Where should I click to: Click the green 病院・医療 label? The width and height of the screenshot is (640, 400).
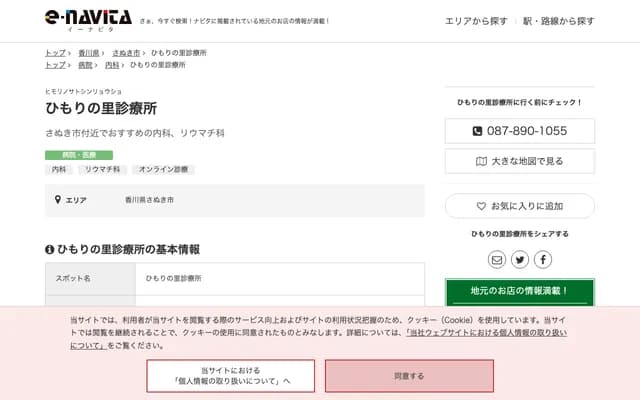78,155
